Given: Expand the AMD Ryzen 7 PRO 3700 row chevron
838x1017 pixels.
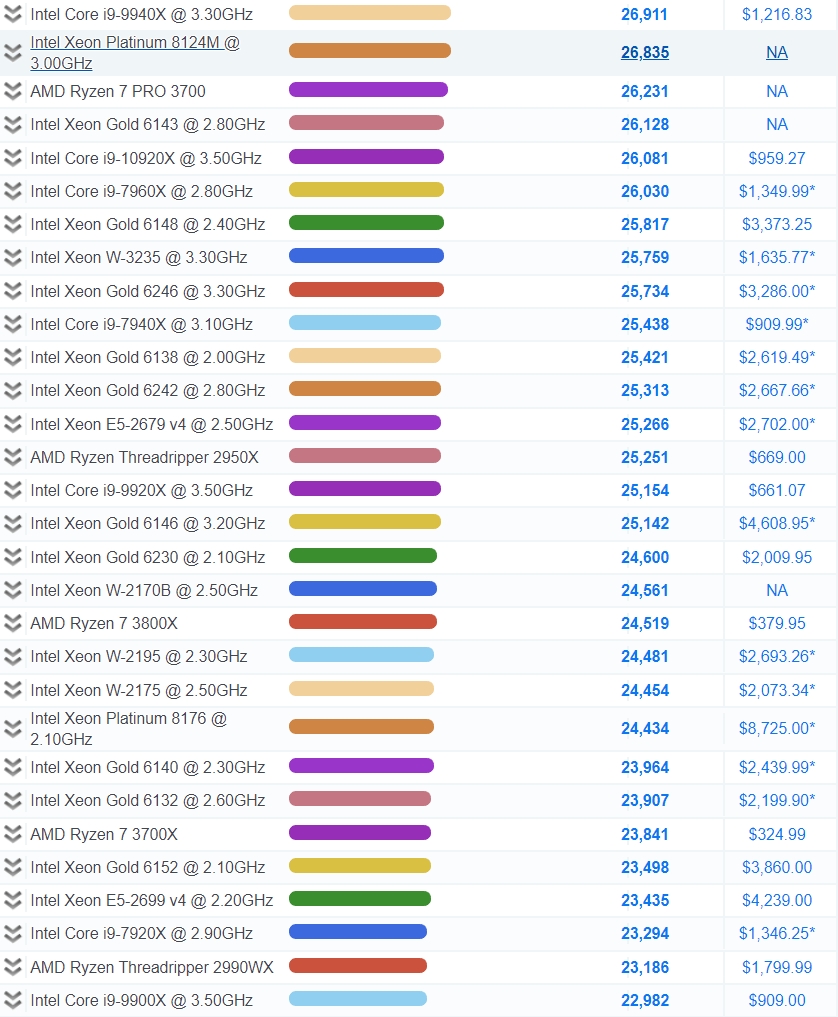Looking at the screenshot, I should point(13,91).
